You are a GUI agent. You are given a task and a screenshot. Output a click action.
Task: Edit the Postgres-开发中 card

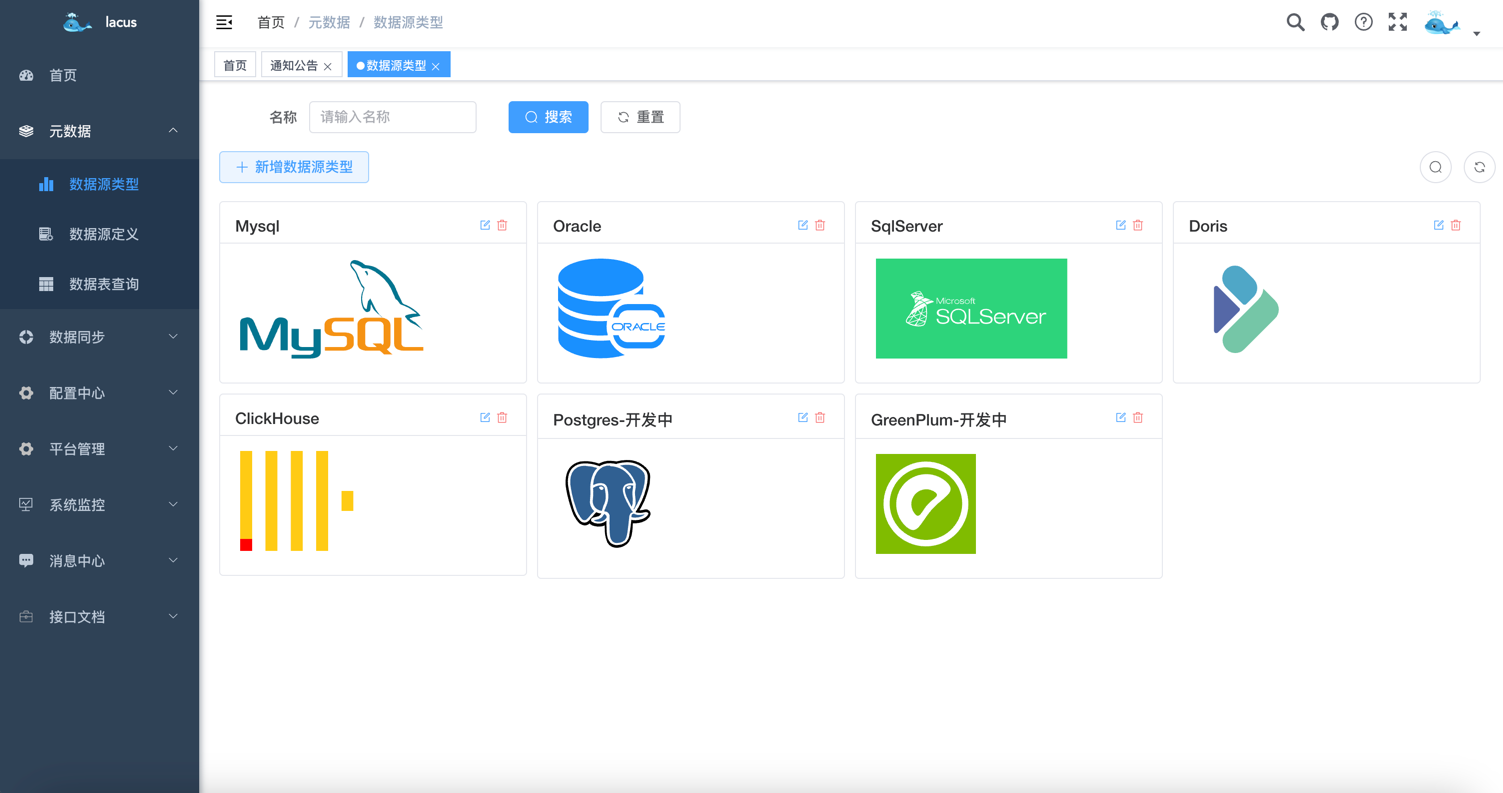pos(803,417)
